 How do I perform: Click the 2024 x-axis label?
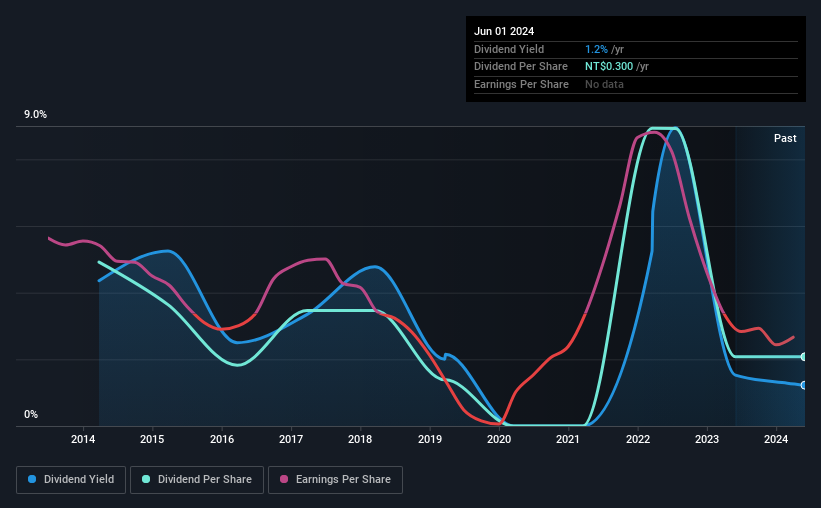tap(776, 439)
